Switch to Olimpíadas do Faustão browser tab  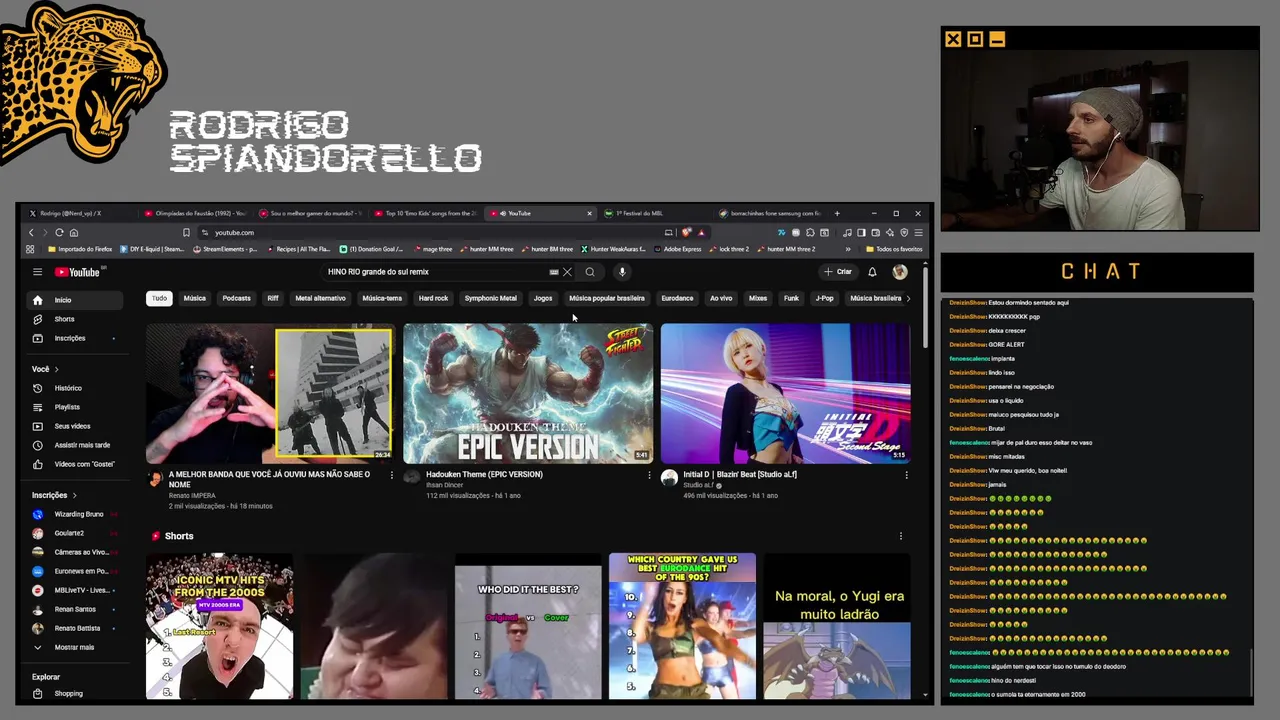pos(195,213)
